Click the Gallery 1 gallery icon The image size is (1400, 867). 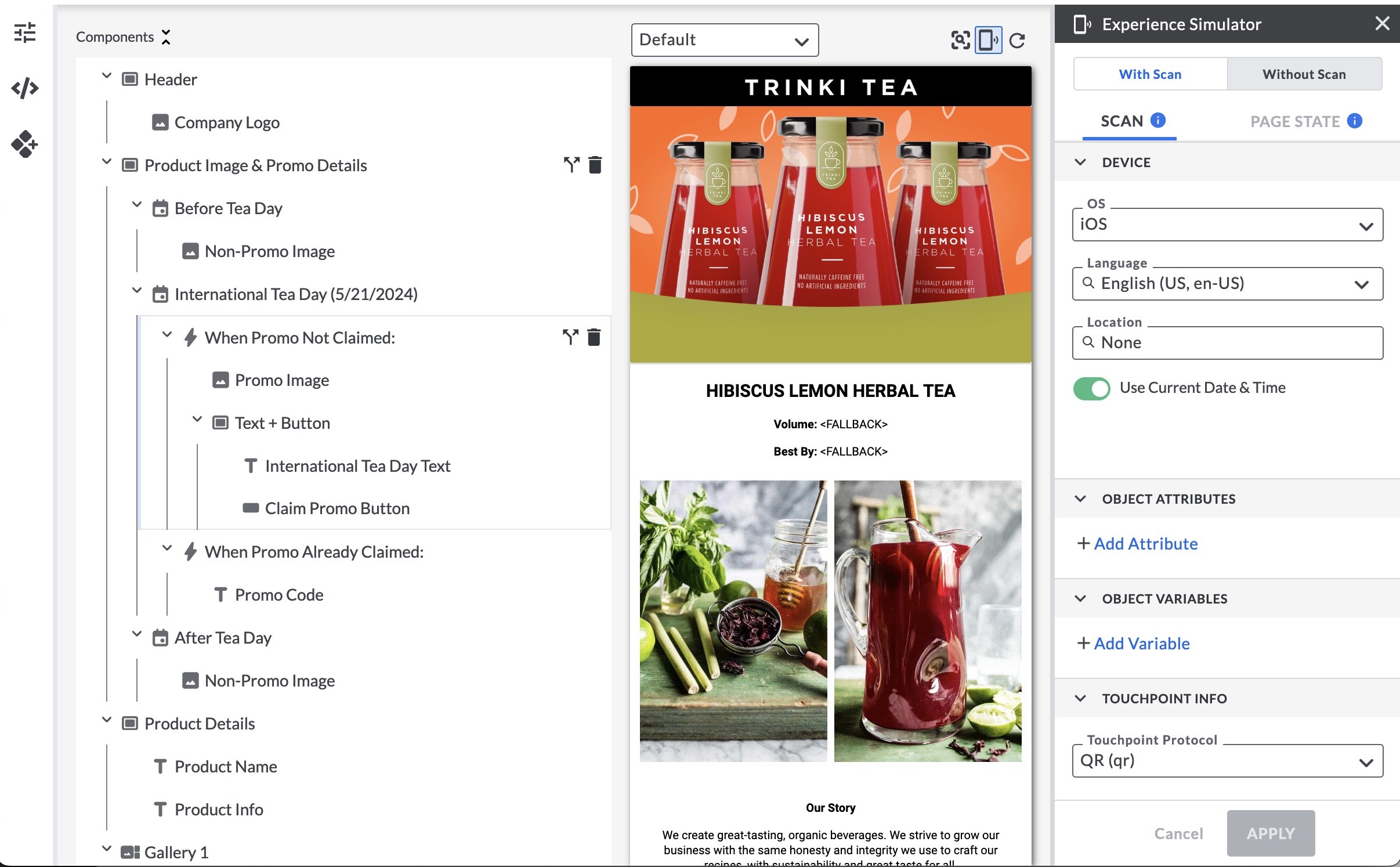130,852
